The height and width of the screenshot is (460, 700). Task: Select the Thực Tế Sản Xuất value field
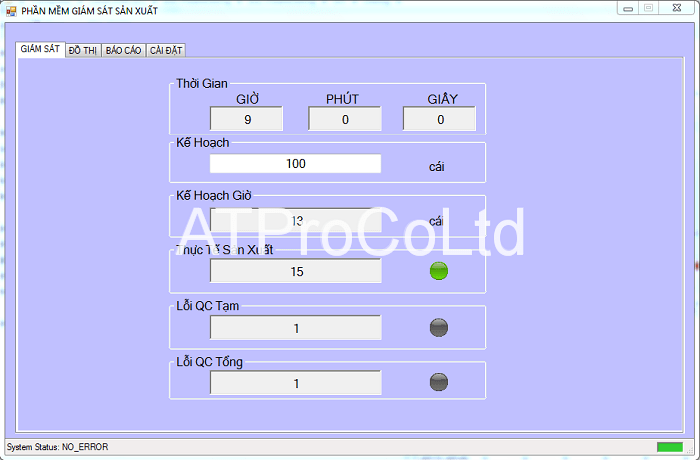[295, 271]
